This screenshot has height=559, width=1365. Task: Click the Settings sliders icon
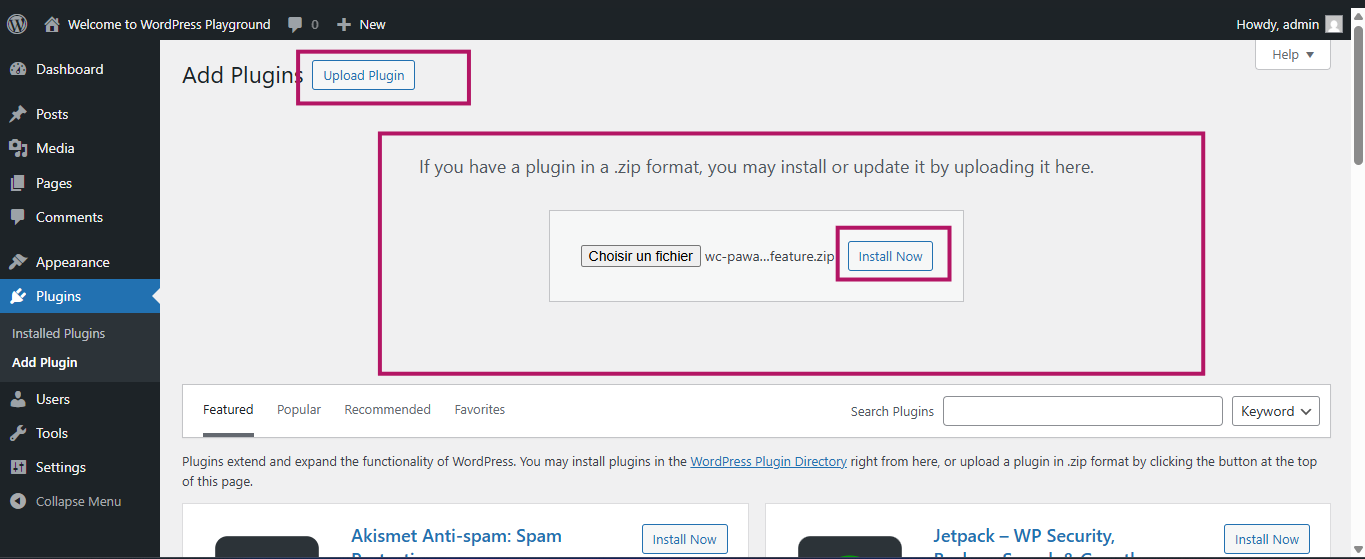(18, 467)
